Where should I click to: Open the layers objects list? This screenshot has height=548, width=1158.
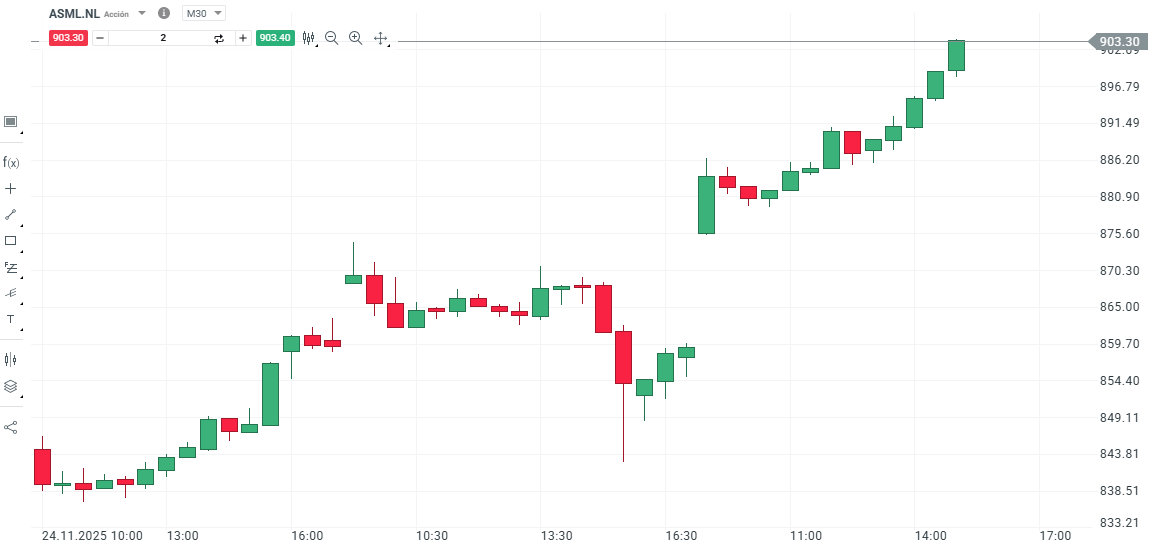pyautogui.click(x=11, y=386)
